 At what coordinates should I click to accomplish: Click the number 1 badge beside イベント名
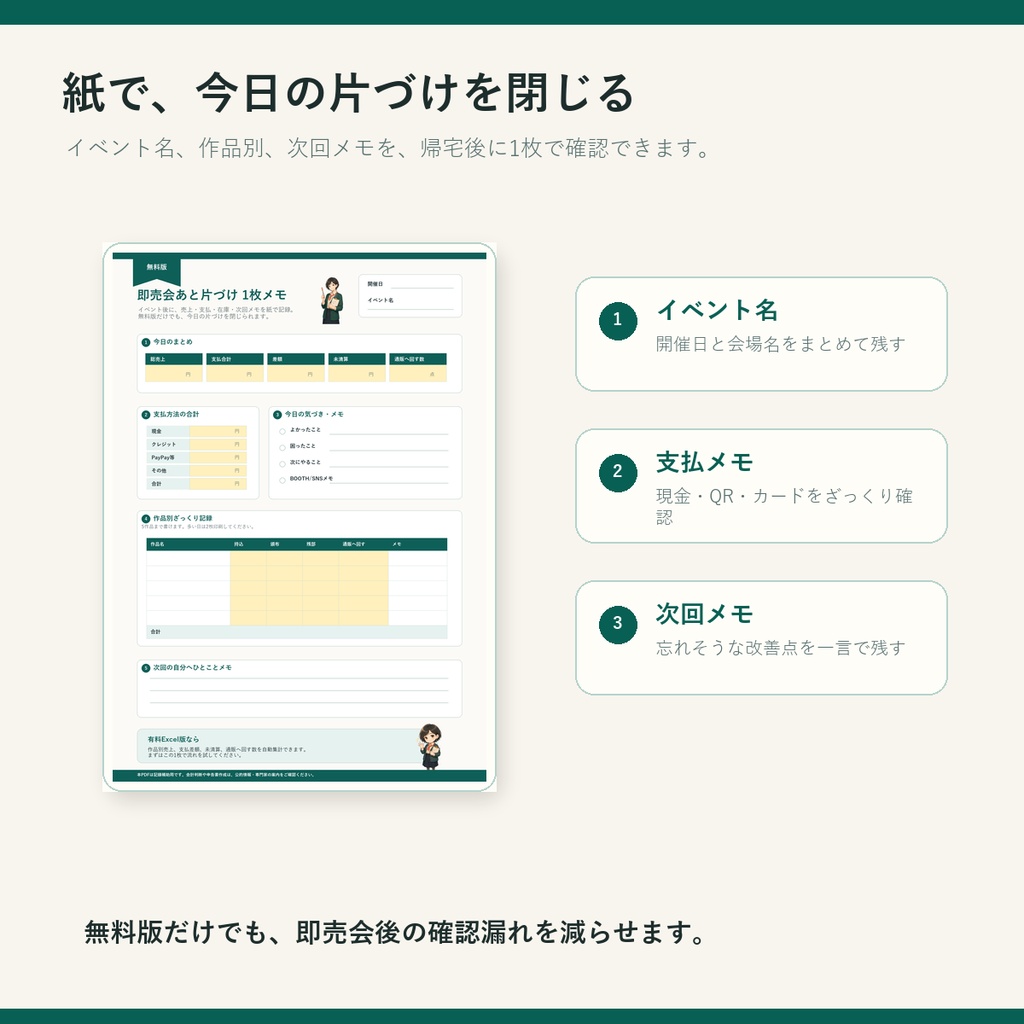point(618,321)
